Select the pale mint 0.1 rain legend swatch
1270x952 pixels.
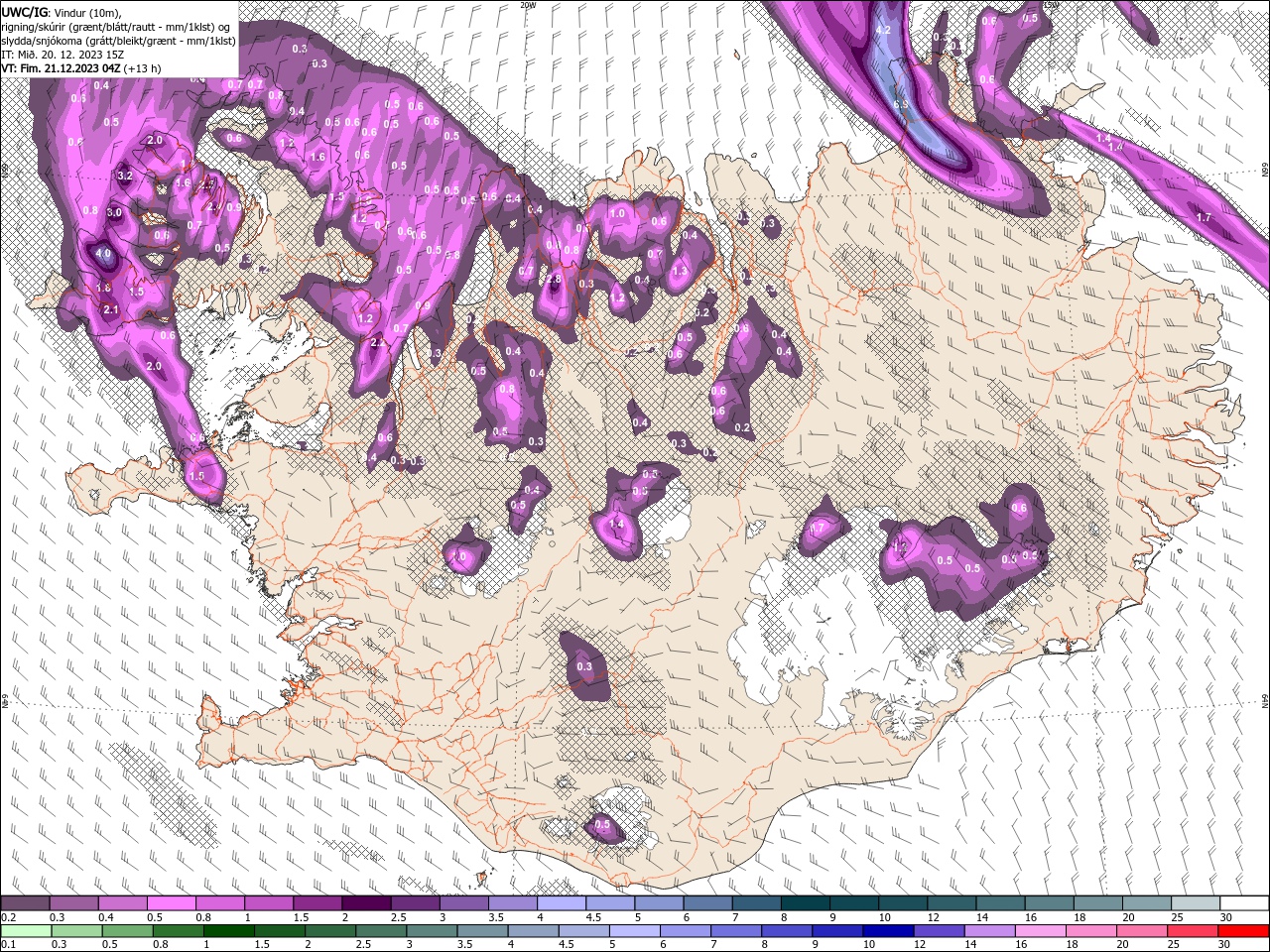click(25, 931)
